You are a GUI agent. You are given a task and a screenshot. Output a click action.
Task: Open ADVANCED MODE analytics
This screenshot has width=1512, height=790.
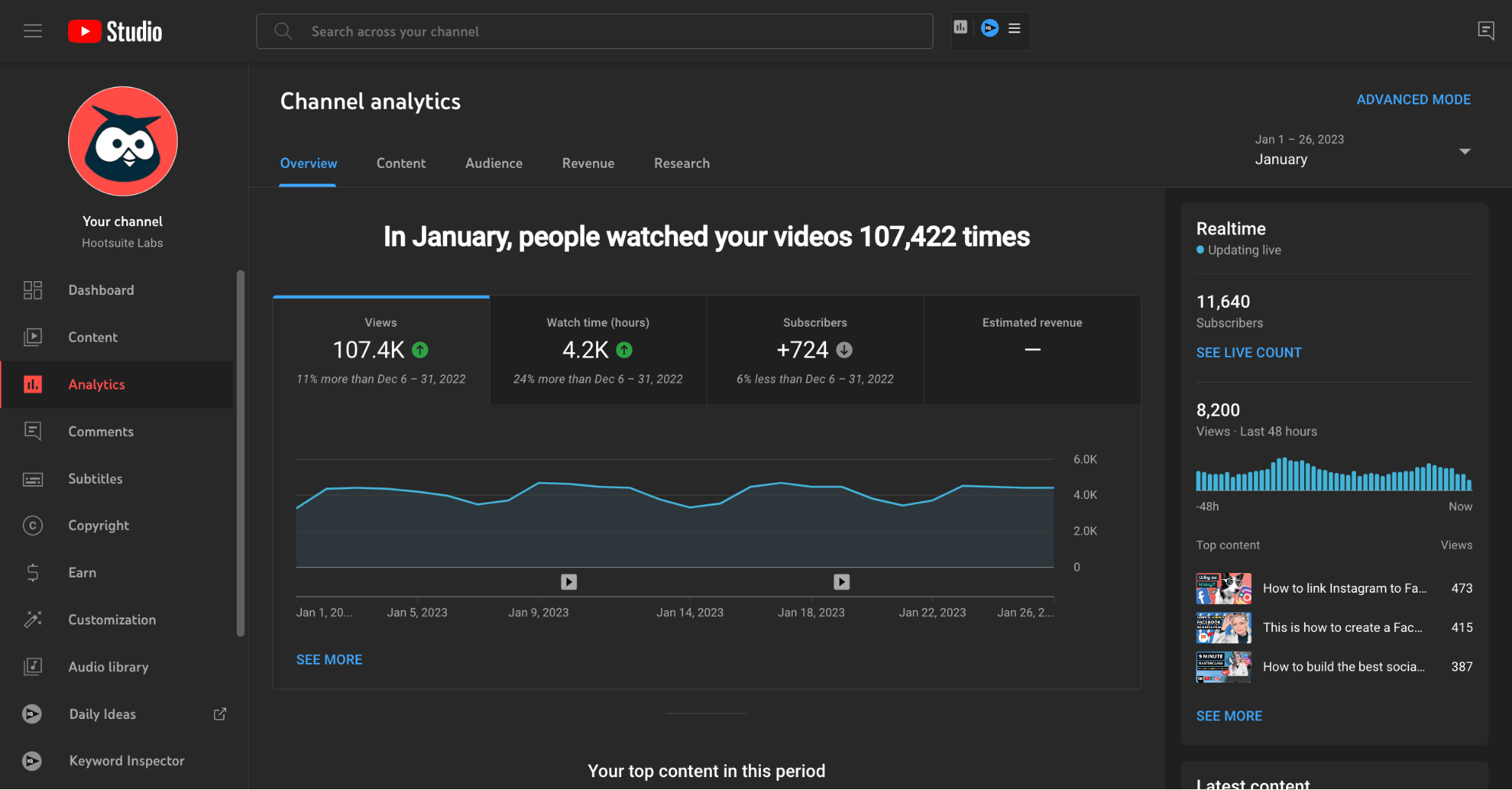(1413, 99)
